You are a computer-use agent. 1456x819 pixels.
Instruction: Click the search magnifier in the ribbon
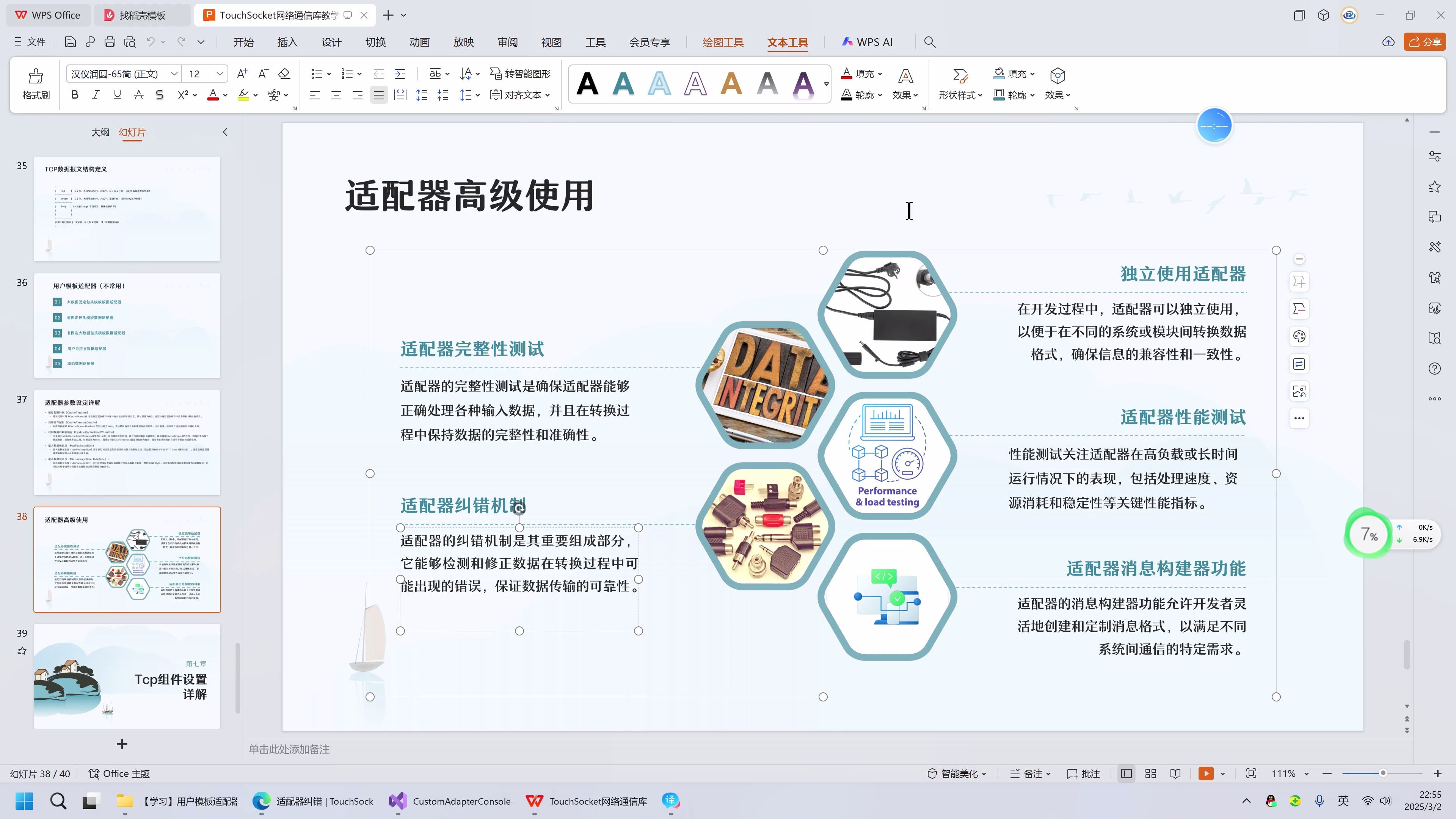930,42
